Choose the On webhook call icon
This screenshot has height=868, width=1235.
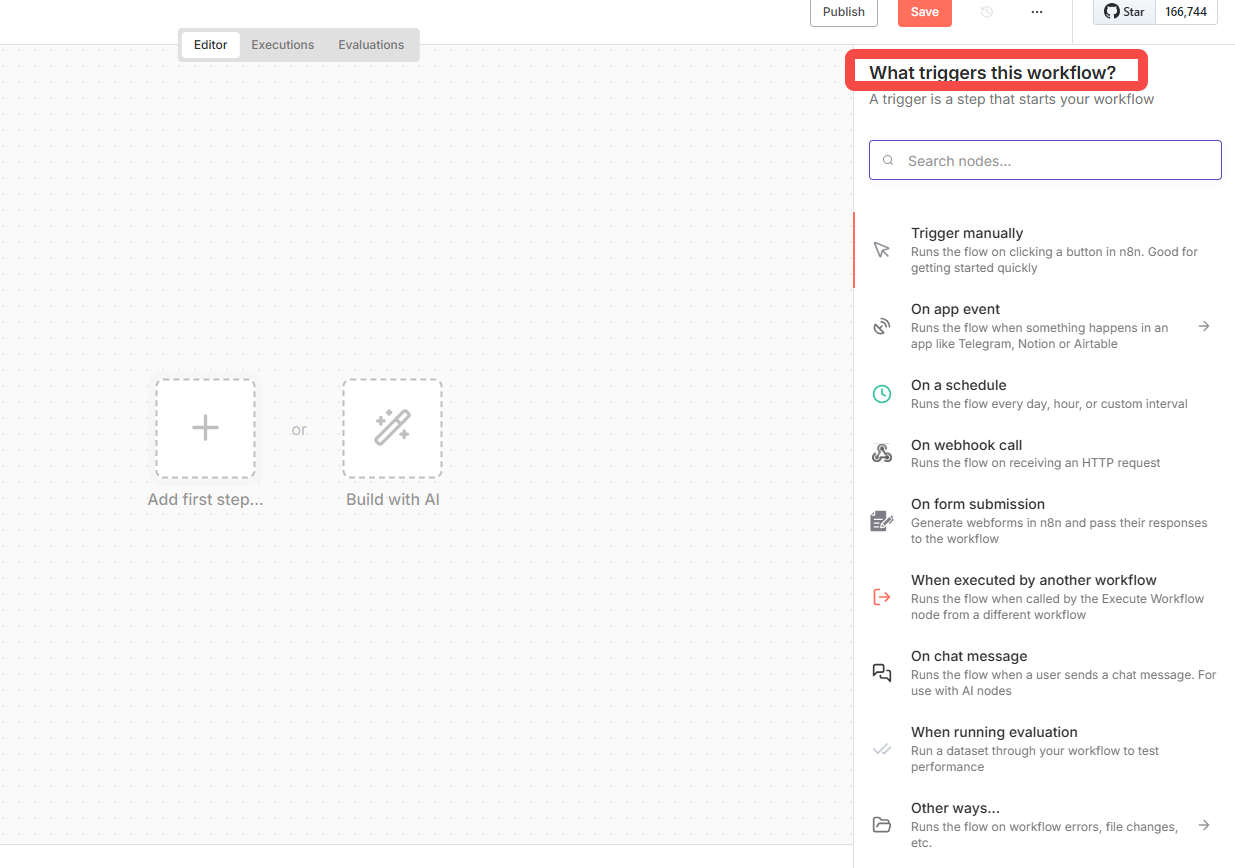pos(881,454)
